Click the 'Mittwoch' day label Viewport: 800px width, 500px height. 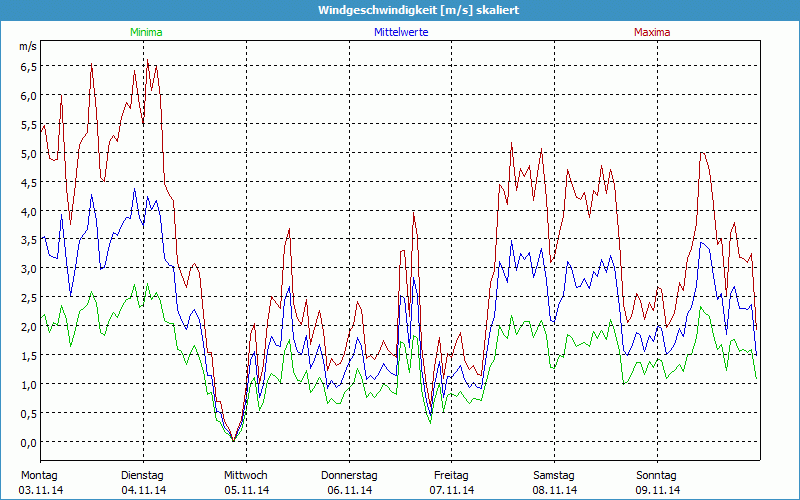pyautogui.click(x=246, y=476)
